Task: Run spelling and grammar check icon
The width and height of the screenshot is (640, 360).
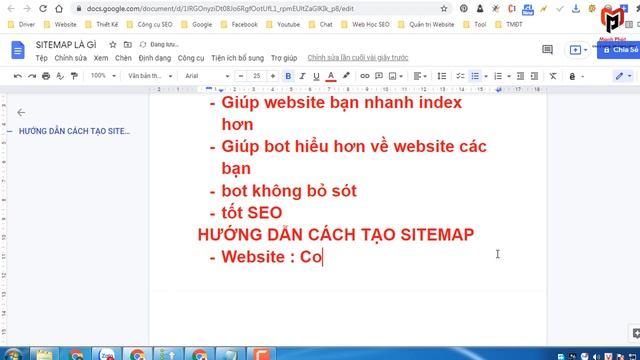Action: pos(60,76)
